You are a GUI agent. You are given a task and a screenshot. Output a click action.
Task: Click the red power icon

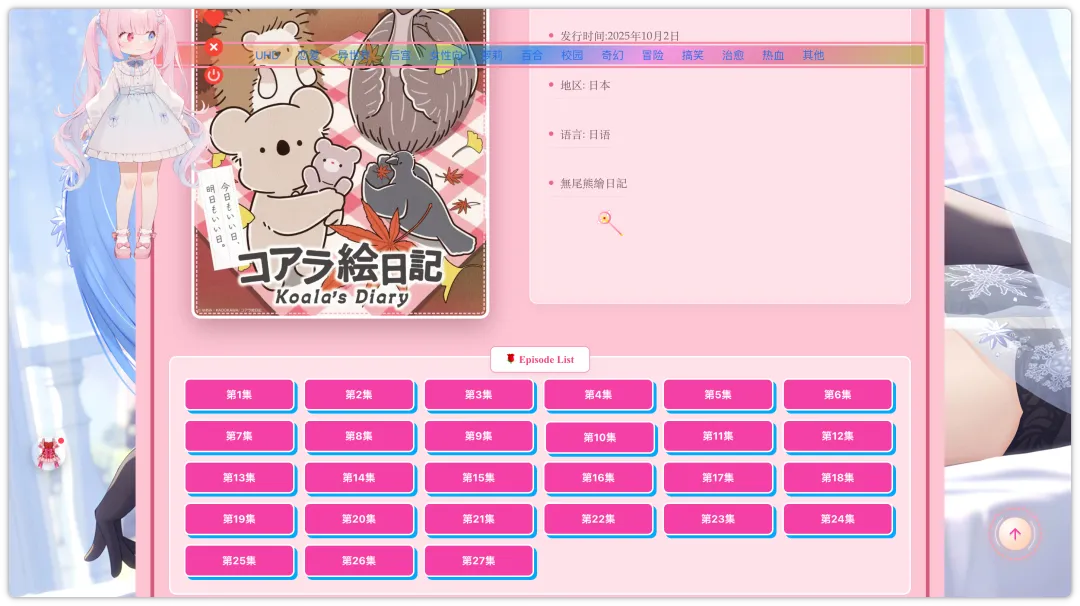click(214, 75)
